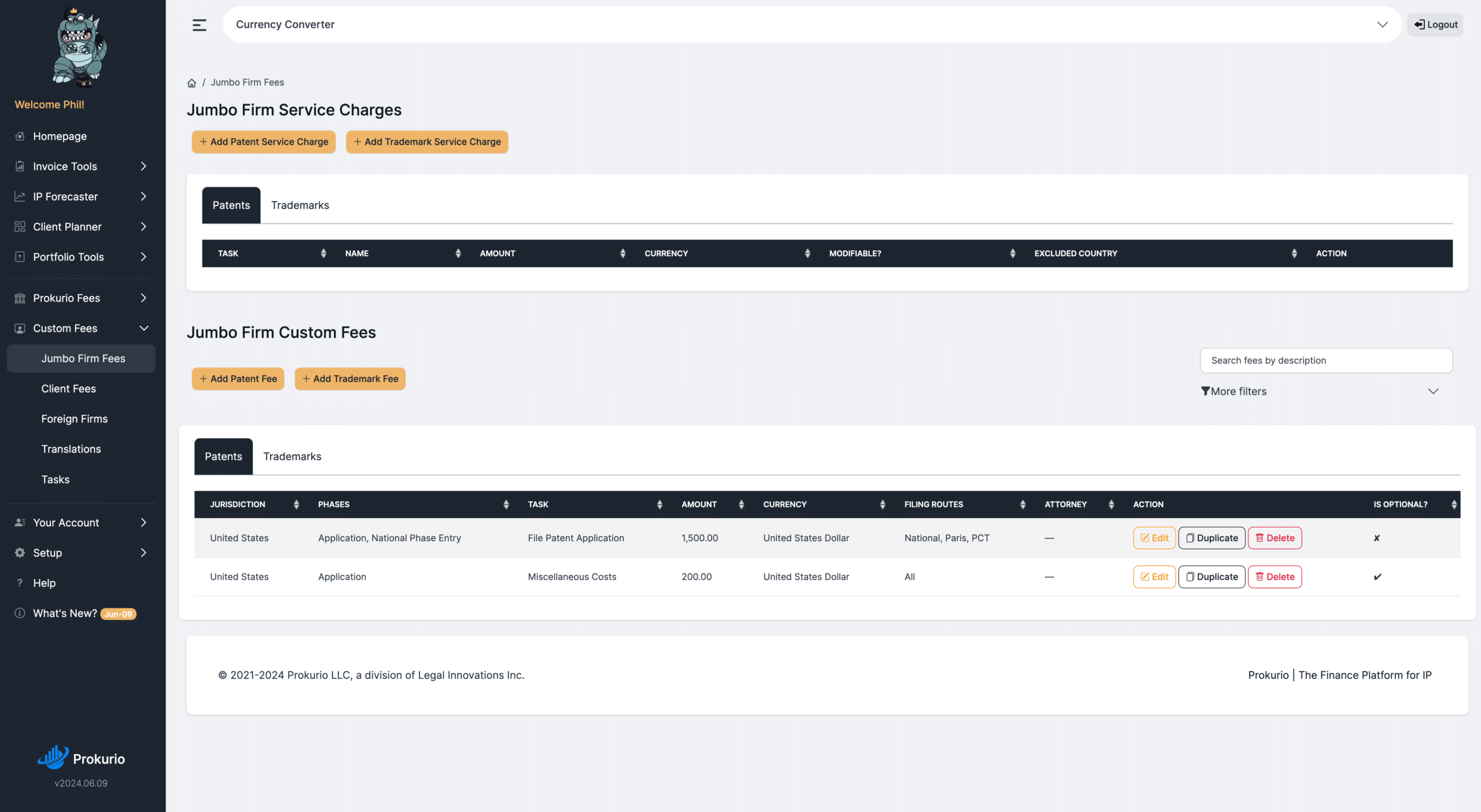
Task: Log out using the Logout button
Action: click(x=1435, y=24)
